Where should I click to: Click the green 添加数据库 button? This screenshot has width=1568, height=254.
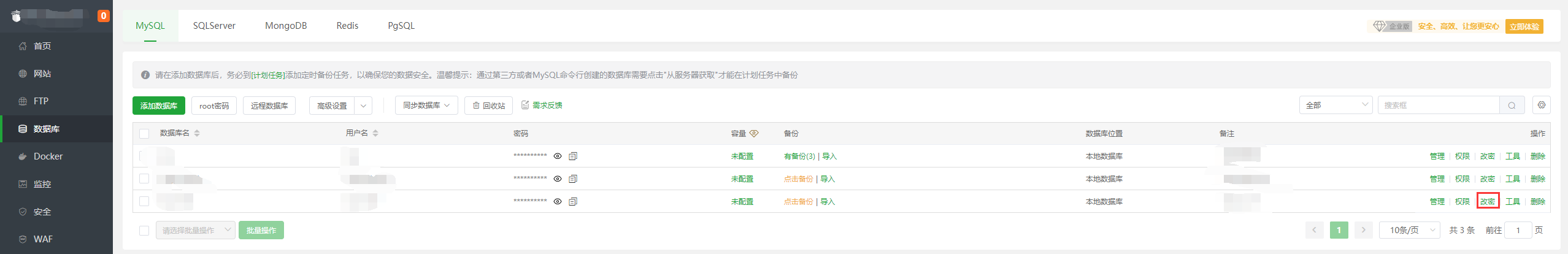158,106
